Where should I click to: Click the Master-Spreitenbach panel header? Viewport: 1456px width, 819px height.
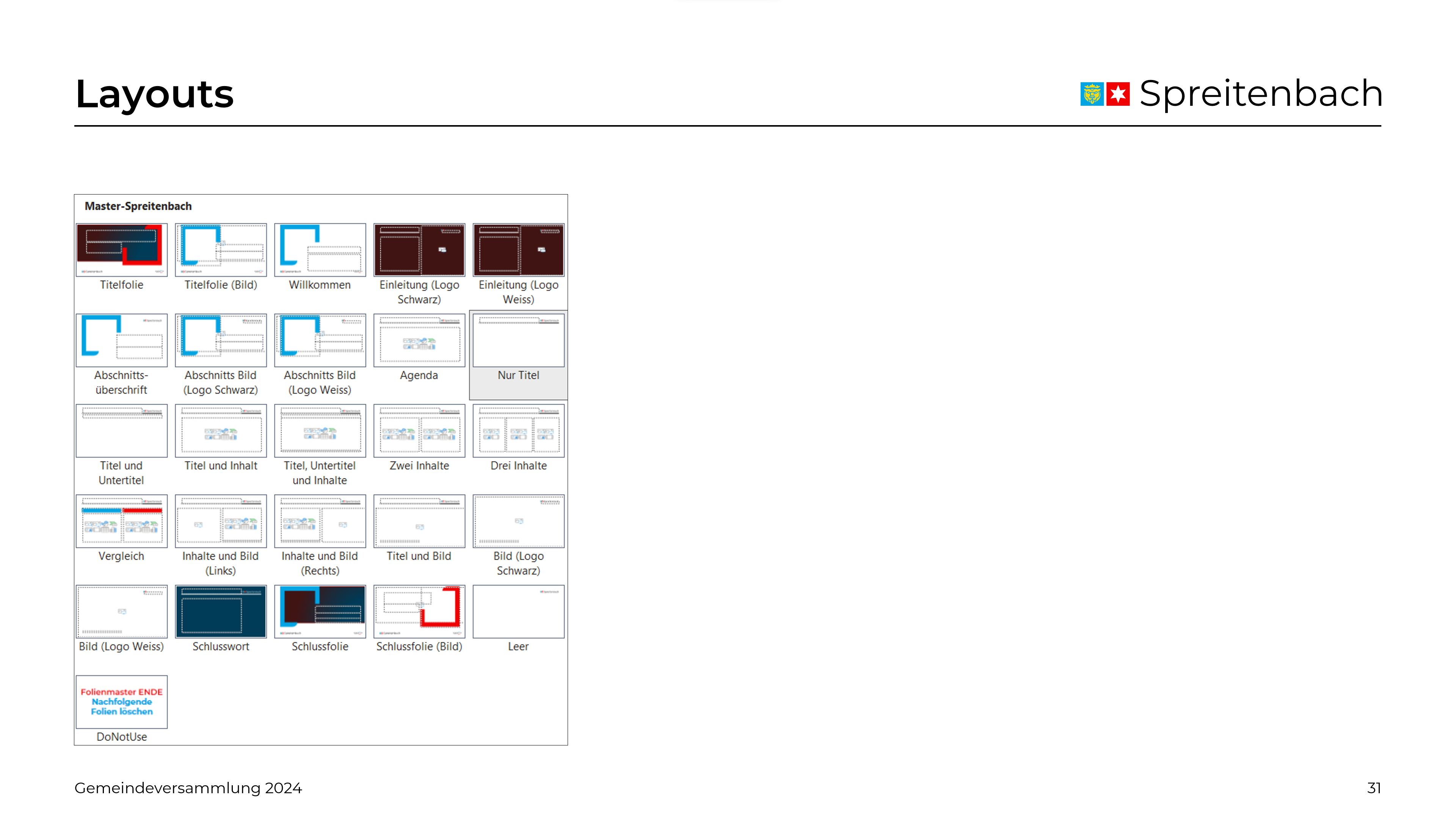click(138, 206)
